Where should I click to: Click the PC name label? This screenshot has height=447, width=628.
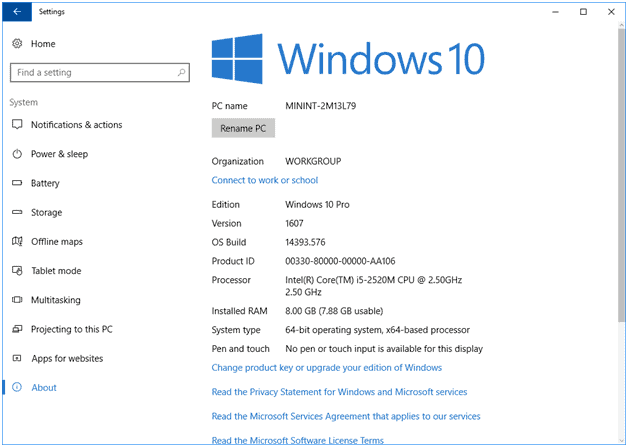point(229,106)
